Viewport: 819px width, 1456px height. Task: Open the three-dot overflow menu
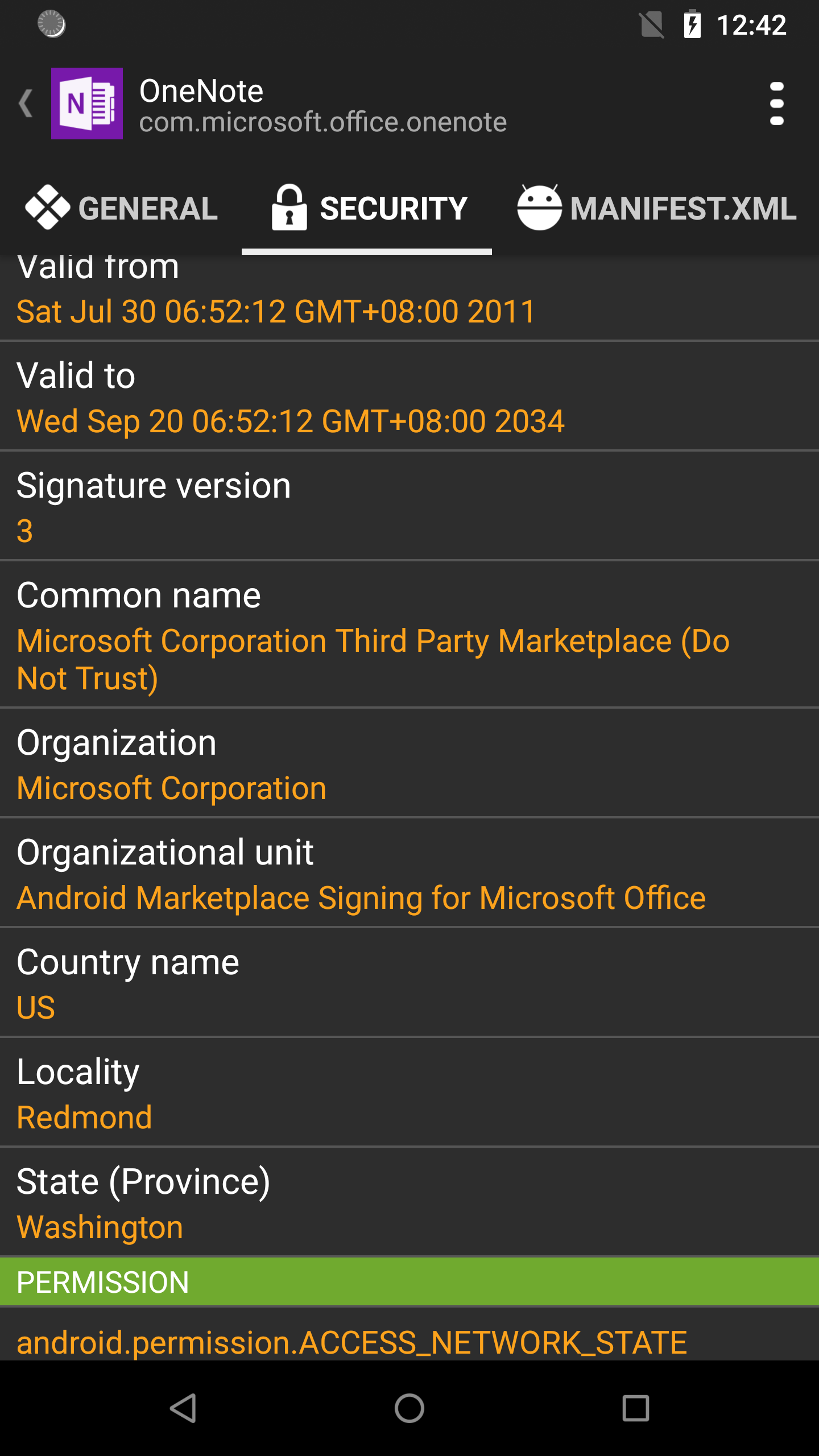pyautogui.click(x=776, y=104)
